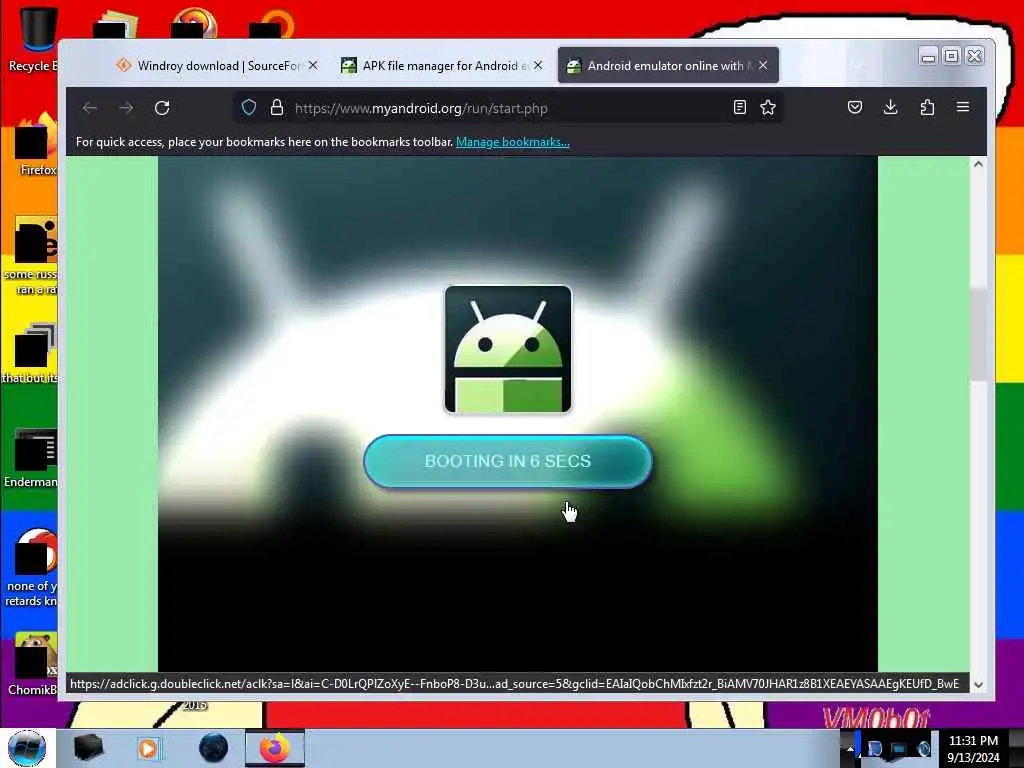Viewport: 1024px width, 768px height.
Task: Click the BOOTING IN 6 SECS button
Action: pyautogui.click(x=508, y=461)
